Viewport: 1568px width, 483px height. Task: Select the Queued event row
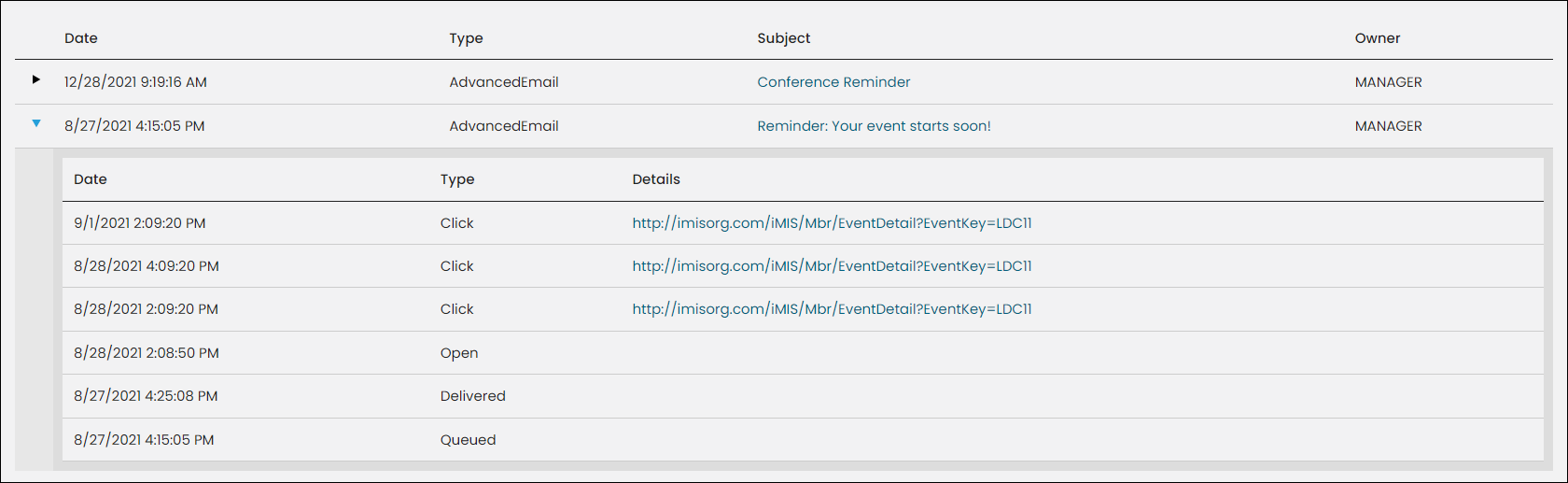(803, 440)
